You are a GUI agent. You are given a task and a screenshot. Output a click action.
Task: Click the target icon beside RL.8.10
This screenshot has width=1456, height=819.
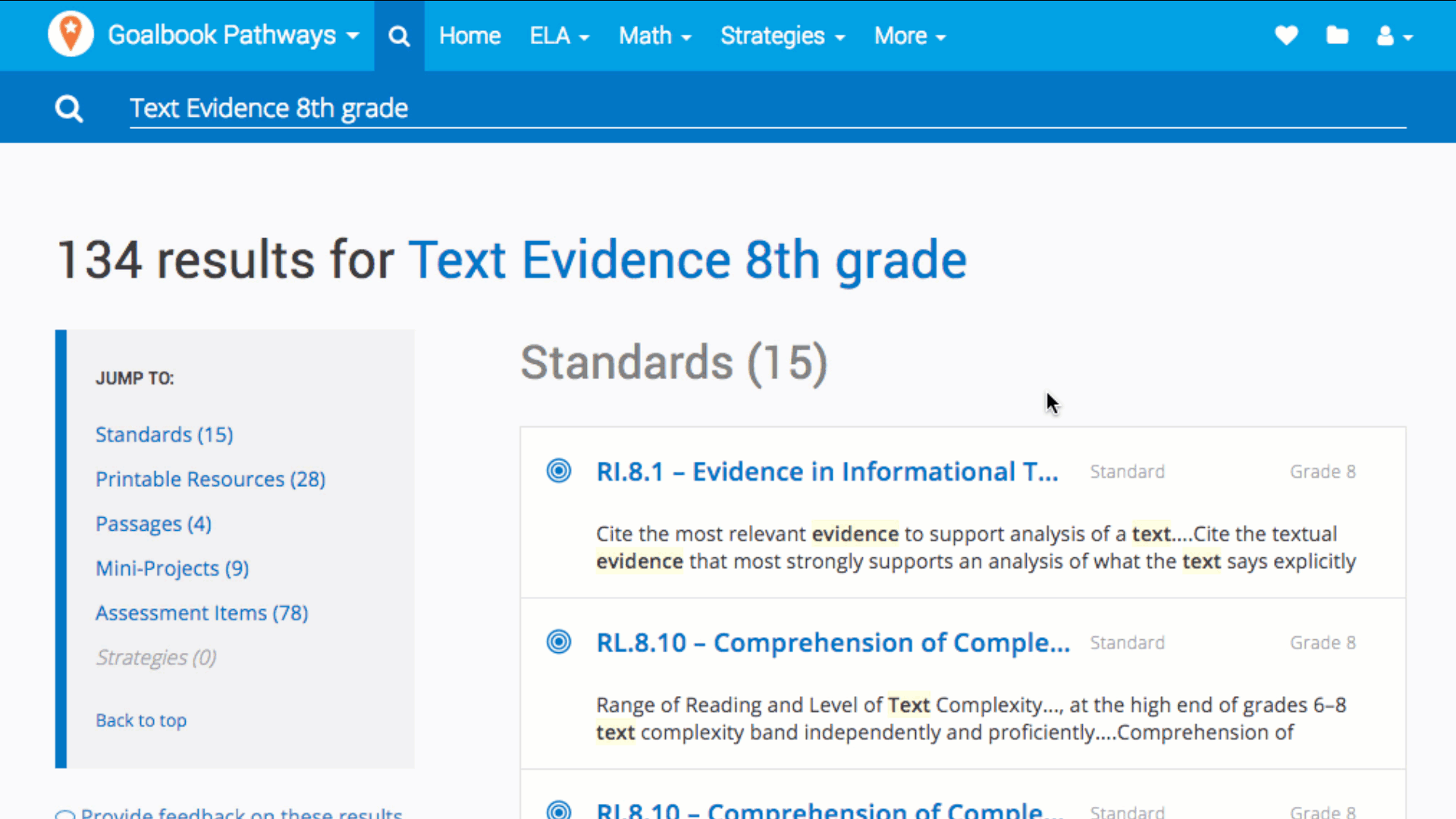coord(559,642)
